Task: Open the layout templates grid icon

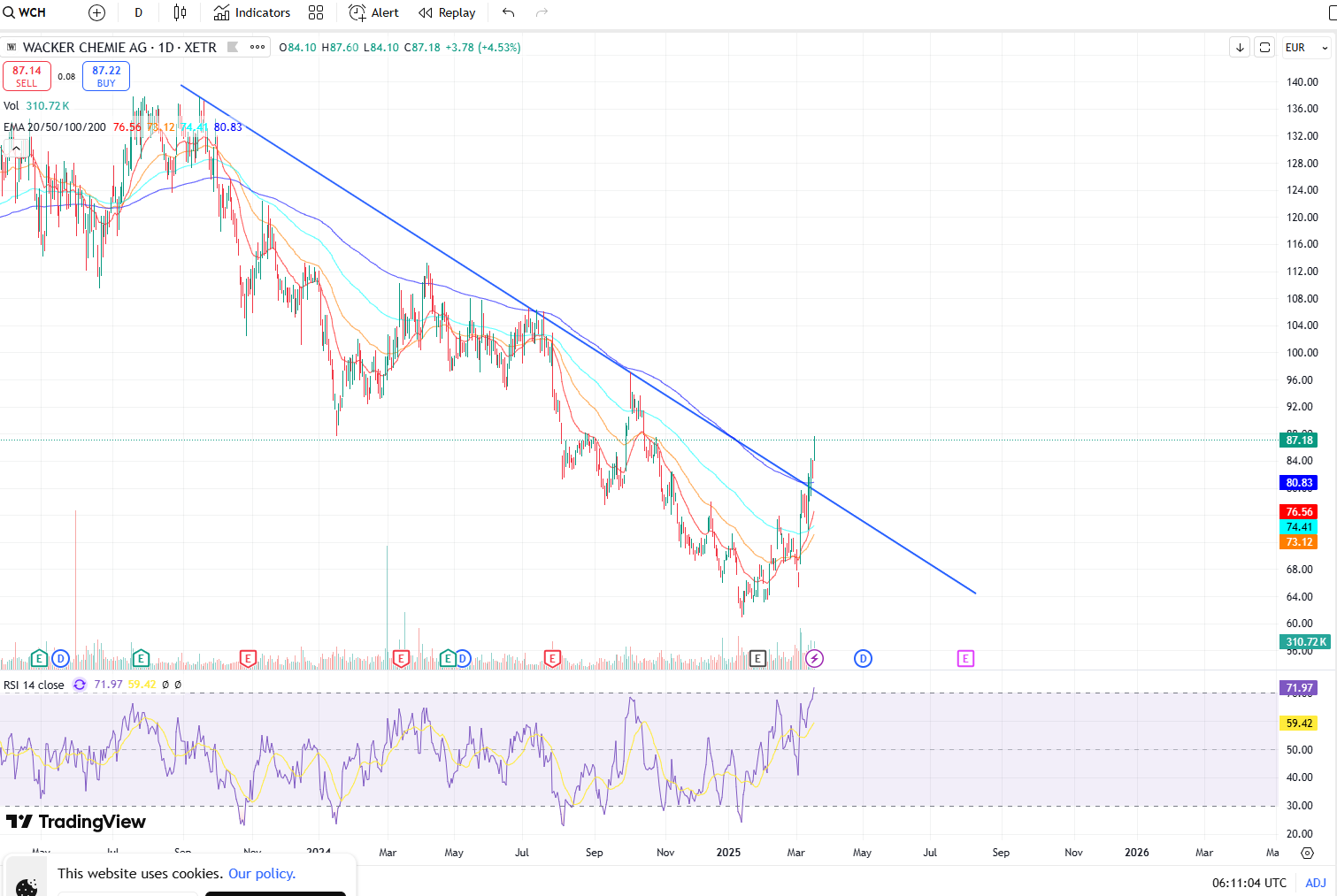Action: click(x=316, y=12)
